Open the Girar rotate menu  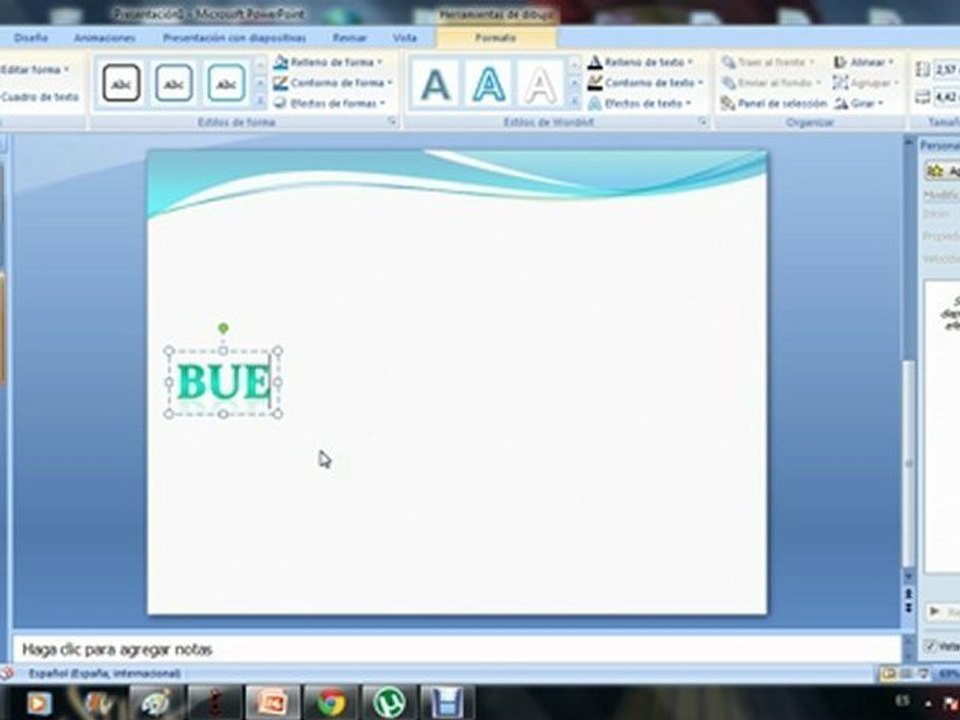pos(859,103)
